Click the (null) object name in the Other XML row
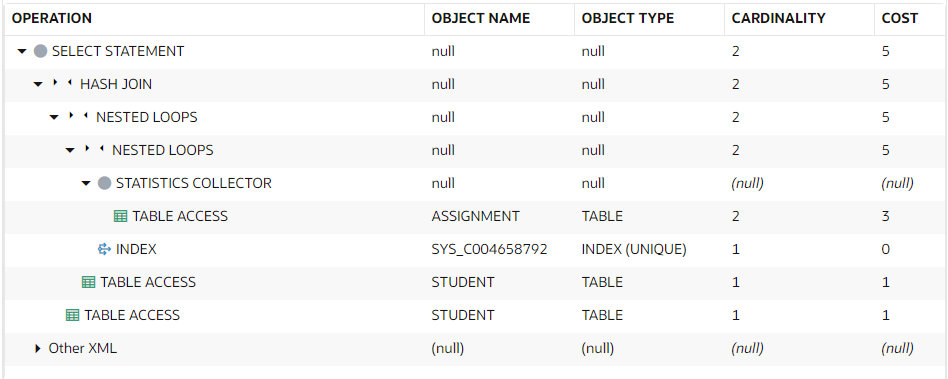Screen dimensions: 948x379 click(447, 348)
